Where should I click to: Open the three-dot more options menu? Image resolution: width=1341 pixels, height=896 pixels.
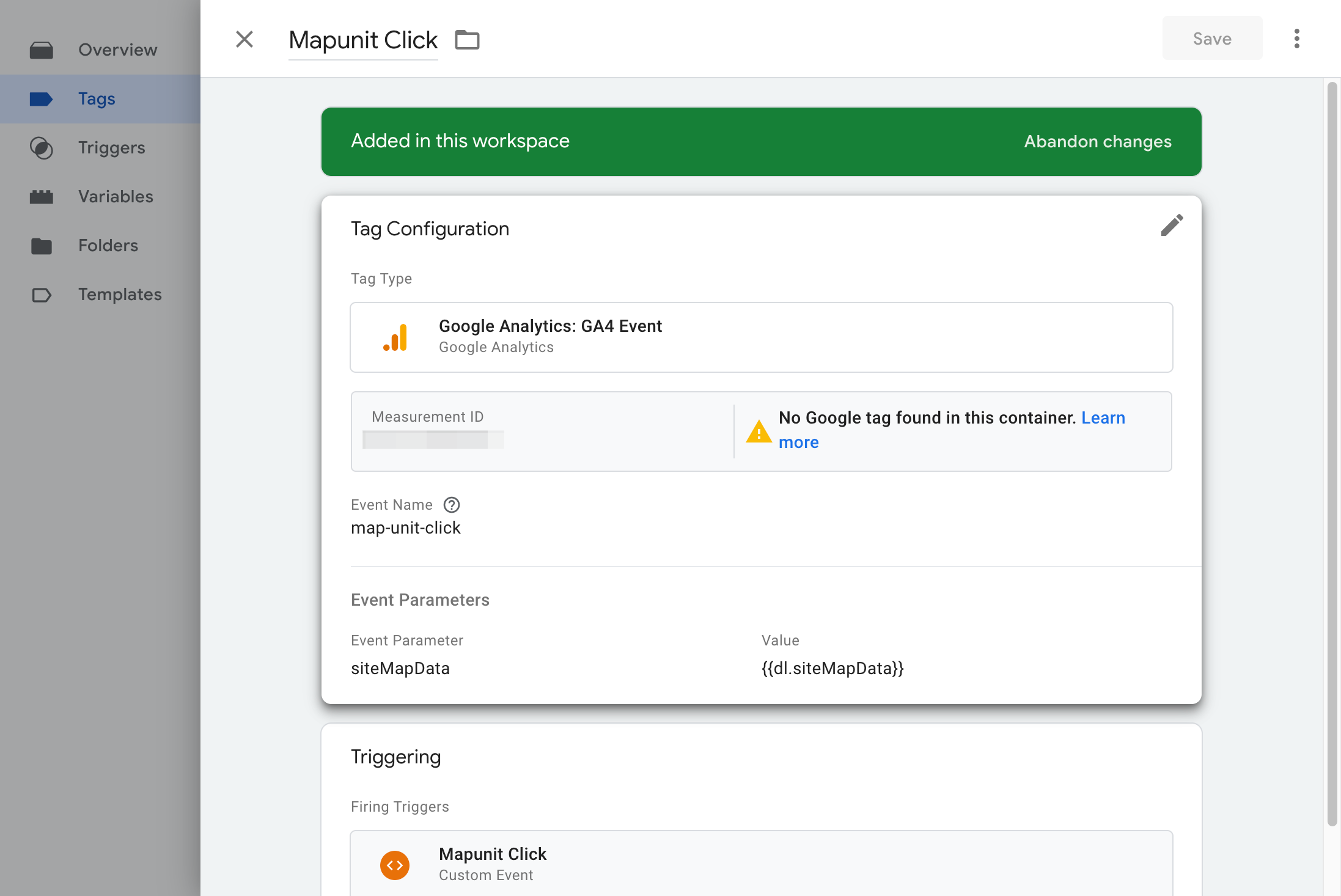pyautogui.click(x=1296, y=39)
